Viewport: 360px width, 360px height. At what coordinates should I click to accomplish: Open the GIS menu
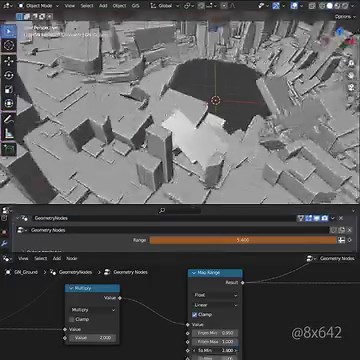pyautogui.click(x=135, y=6)
